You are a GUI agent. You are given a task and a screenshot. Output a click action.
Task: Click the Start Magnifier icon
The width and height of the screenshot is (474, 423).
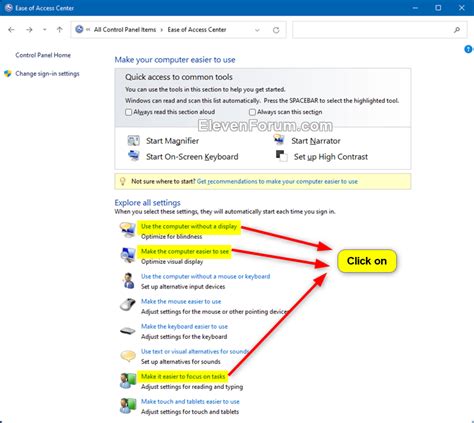tap(134, 141)
